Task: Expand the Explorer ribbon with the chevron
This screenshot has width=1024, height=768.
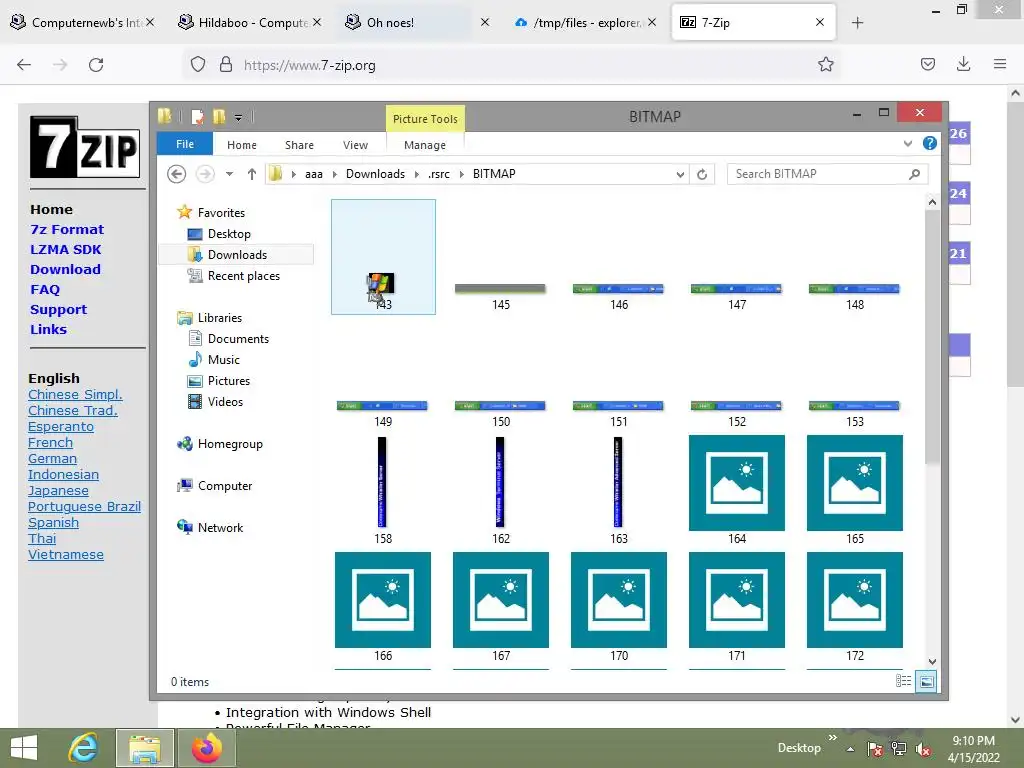Action: pyautogui.click(x=908, y=144)
